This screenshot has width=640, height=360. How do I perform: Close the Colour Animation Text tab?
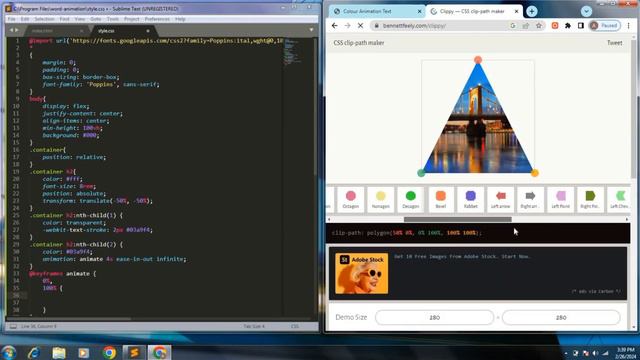coord(419,11)
